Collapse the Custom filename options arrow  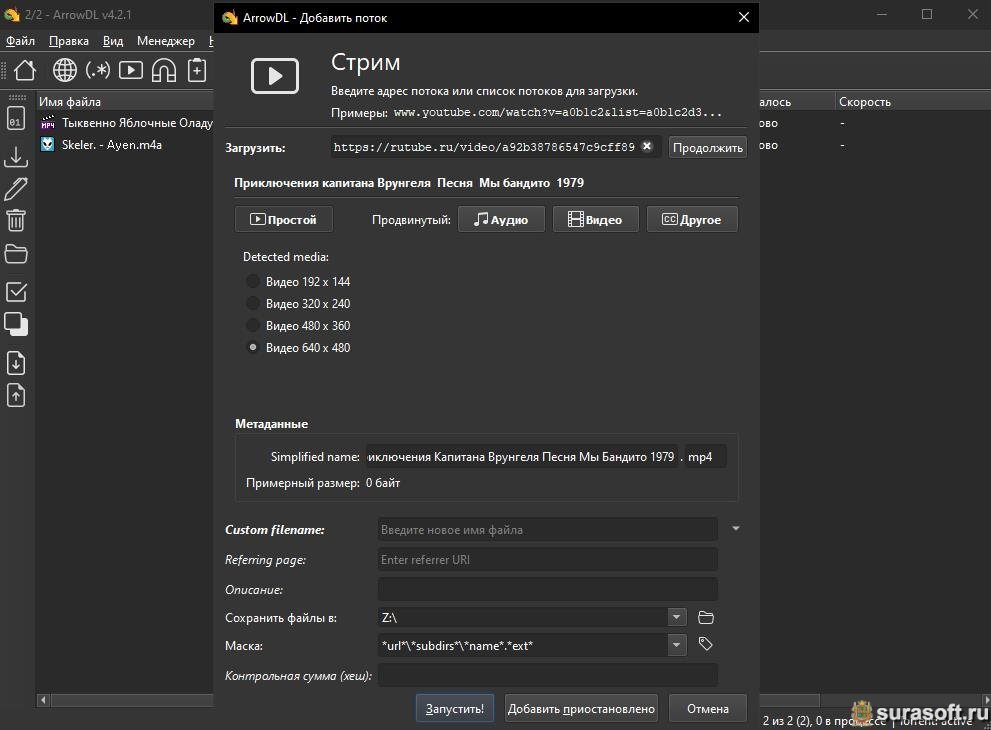pos(736,529)
